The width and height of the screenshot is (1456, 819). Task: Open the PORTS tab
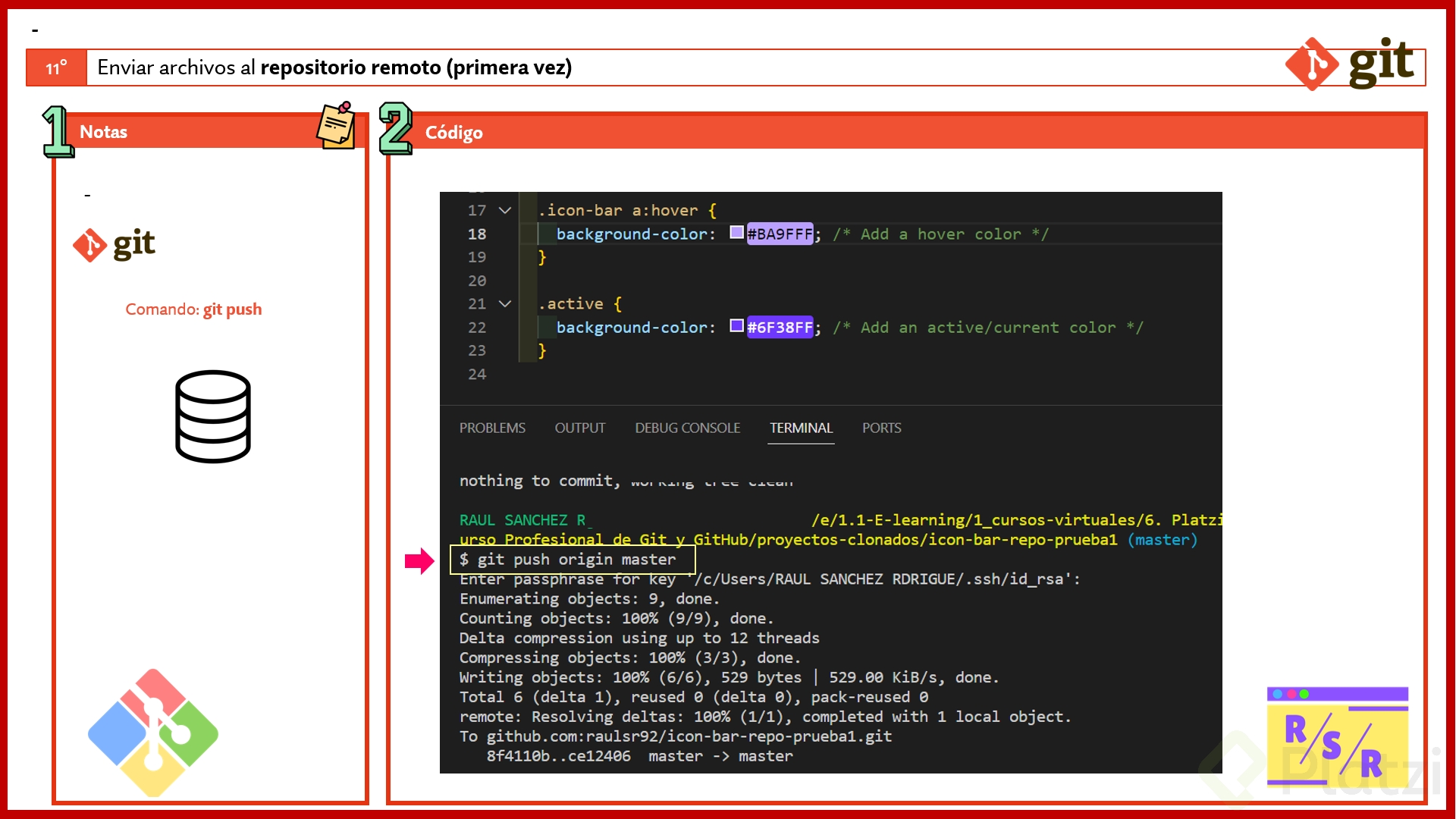[881, 428]
